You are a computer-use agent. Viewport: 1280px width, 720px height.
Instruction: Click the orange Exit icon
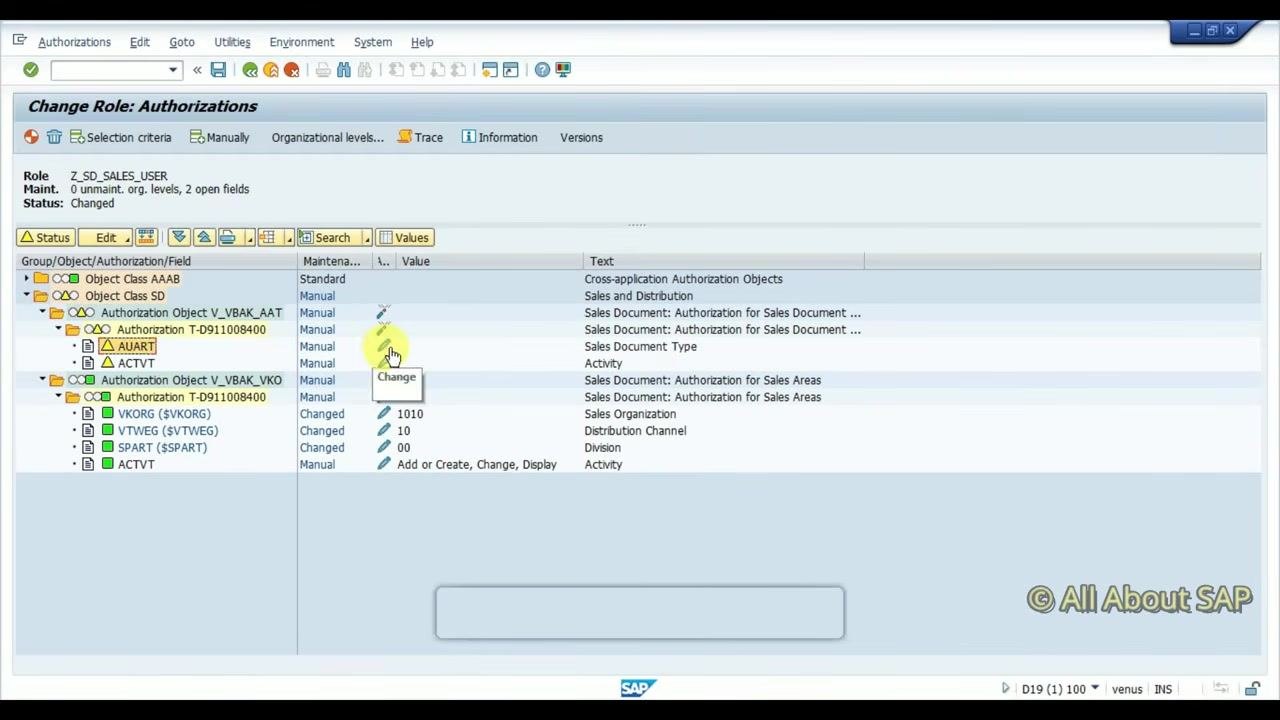[271, 70]
